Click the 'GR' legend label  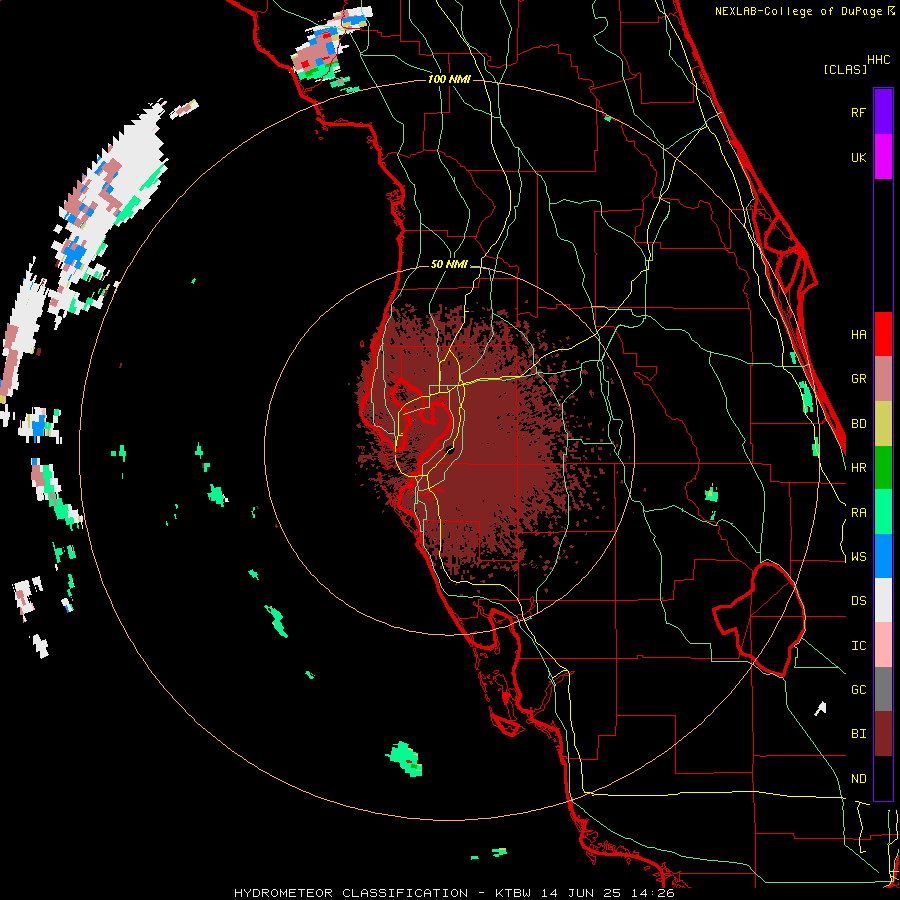tap(858, 379)
